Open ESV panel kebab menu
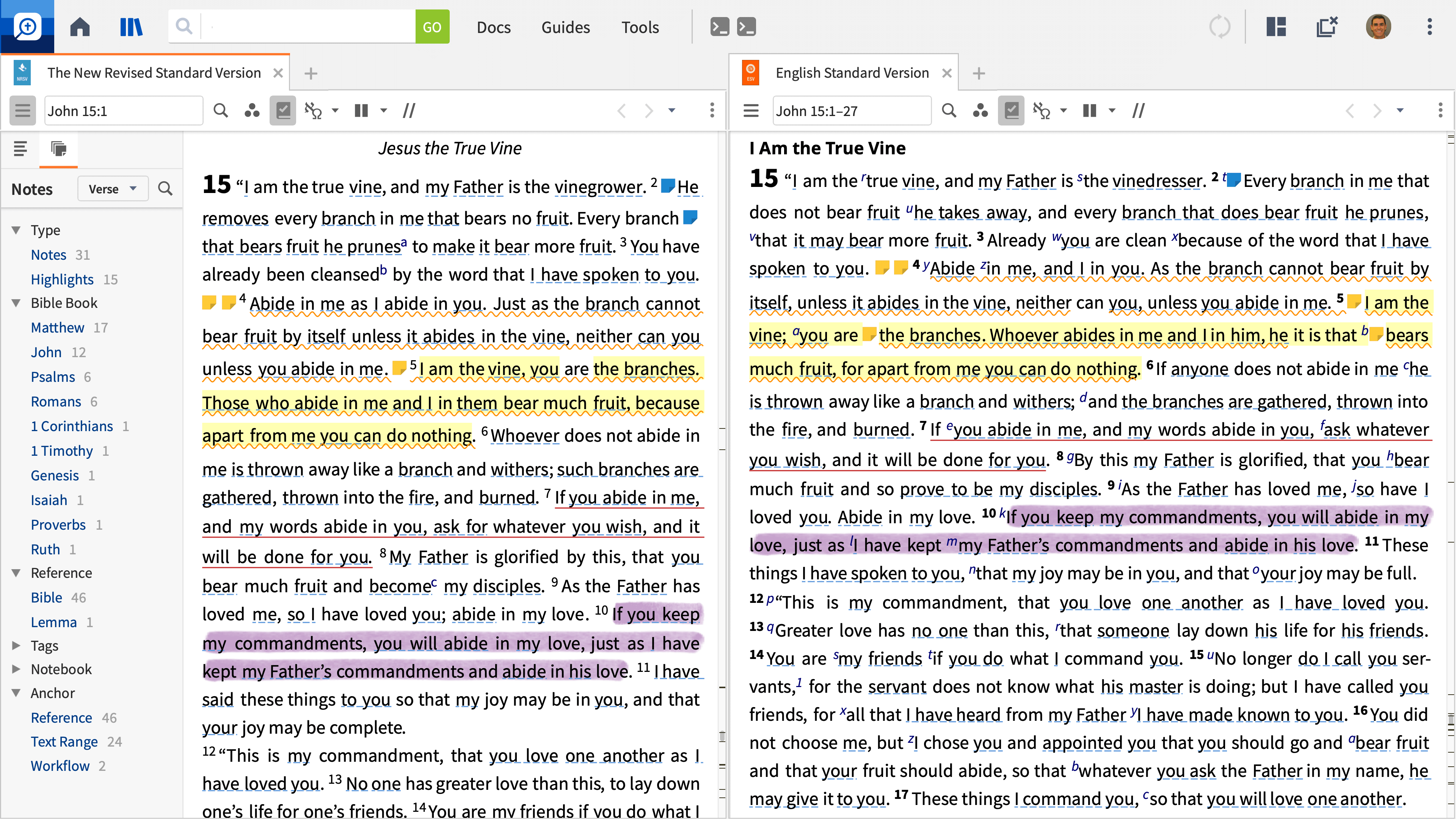This screenshot has width=1456, height=819. click(1440, 111)
